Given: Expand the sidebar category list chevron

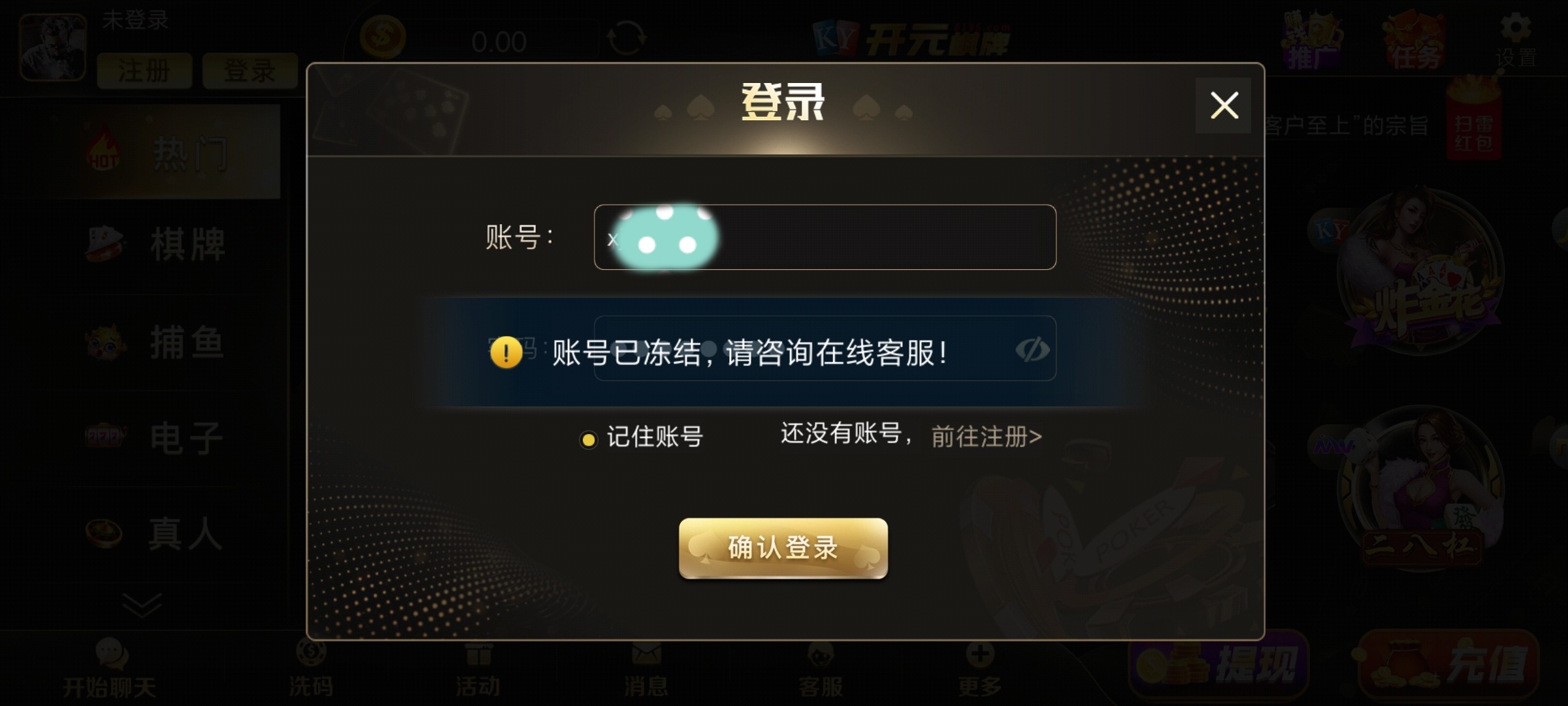Looking at the screenshot, I should click(x=141, y=605).
